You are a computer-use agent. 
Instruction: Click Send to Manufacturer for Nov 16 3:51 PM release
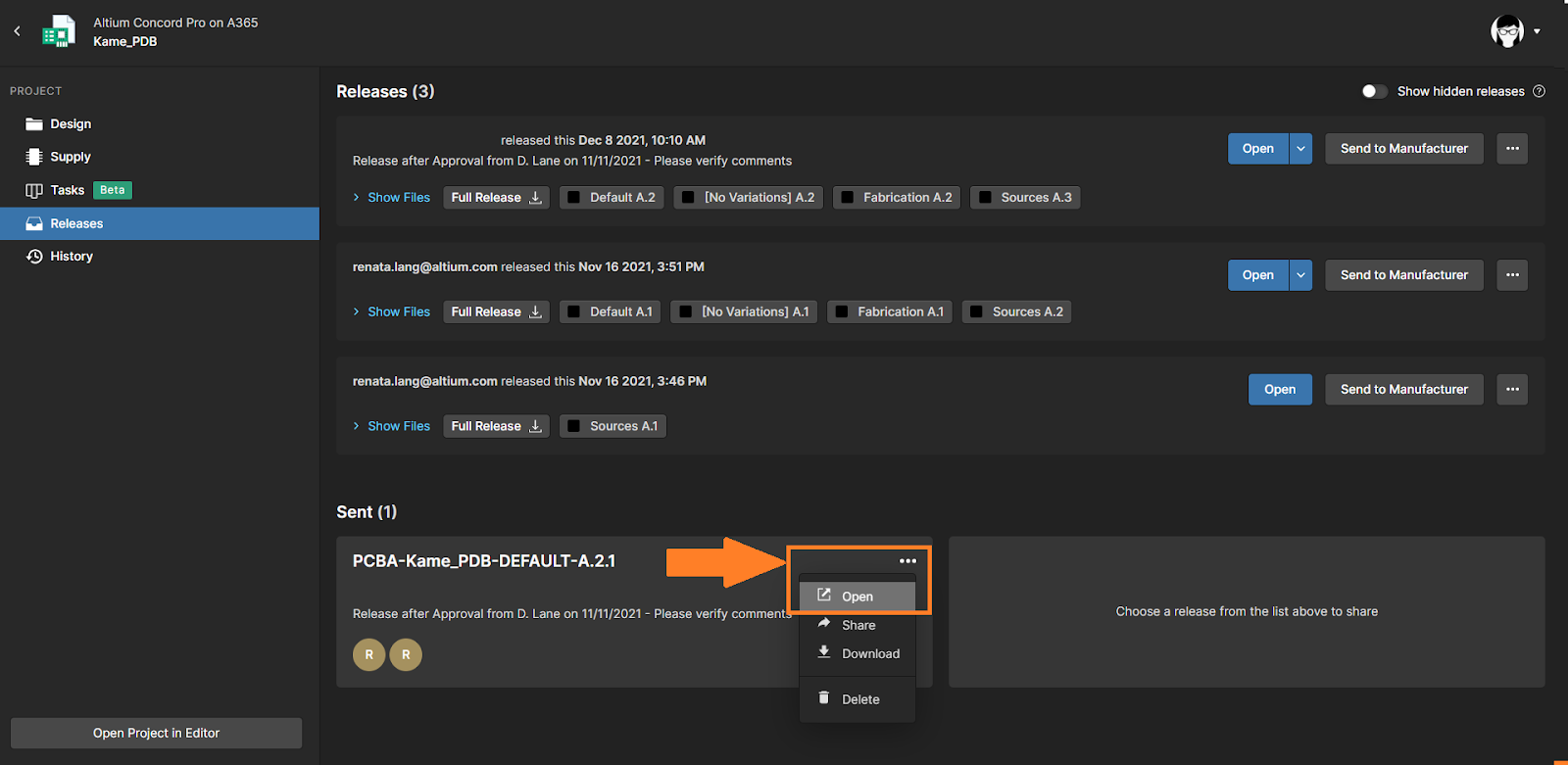coord(1403,275)
